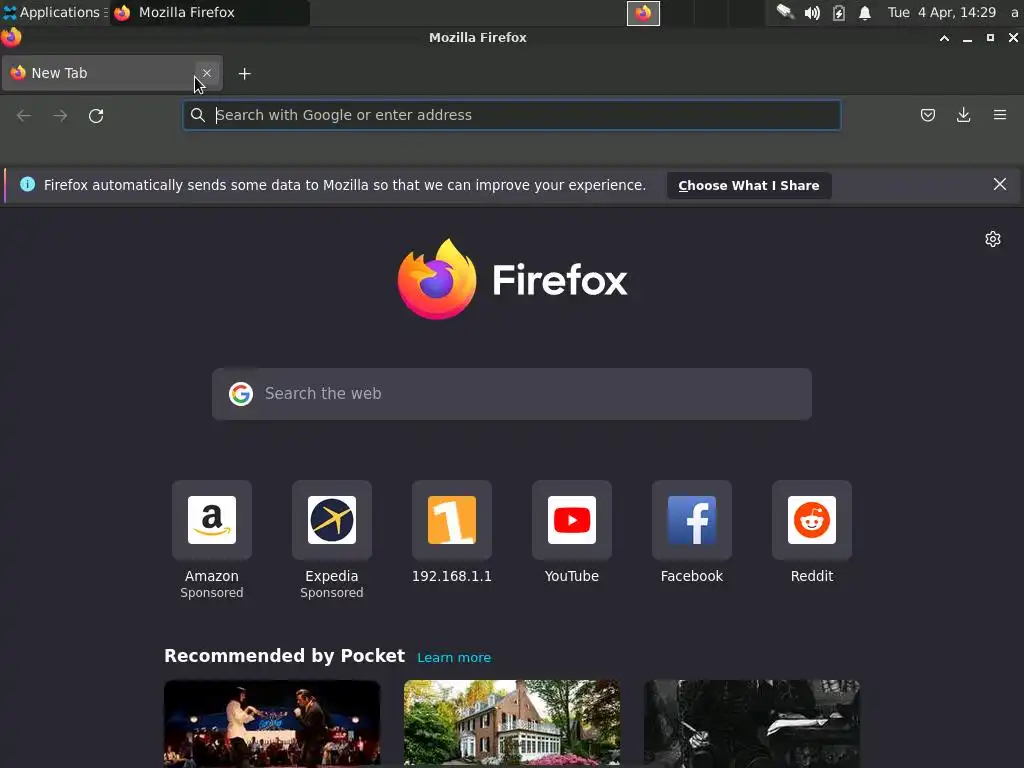This screenshot has height=768, width=1024.
Task: Open the power manager battery icon
Action: coord(839,13)
